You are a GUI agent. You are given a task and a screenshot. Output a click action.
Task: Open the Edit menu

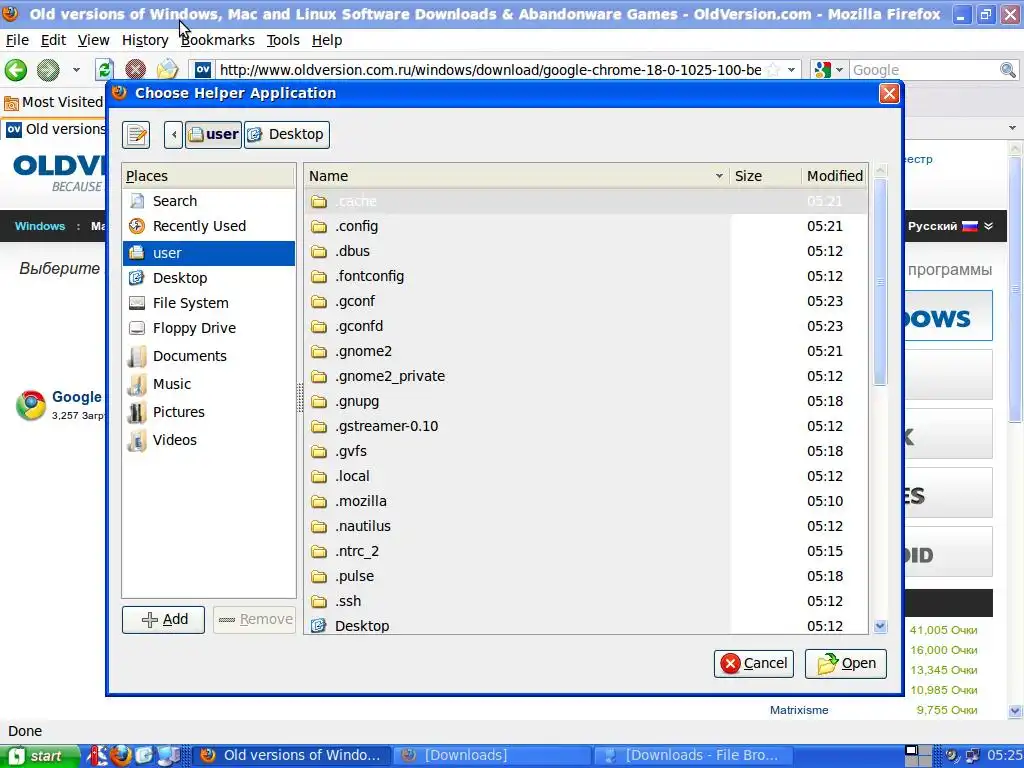[x=53, y=40]
